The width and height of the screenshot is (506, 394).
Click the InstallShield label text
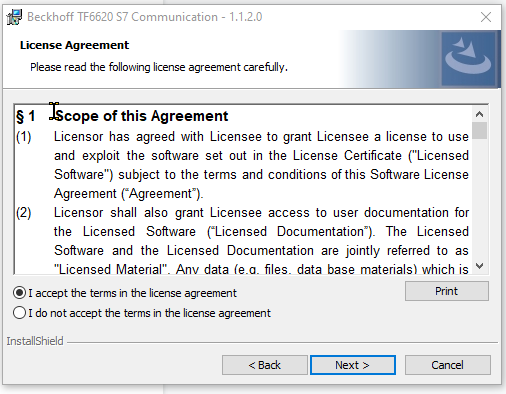35,341
